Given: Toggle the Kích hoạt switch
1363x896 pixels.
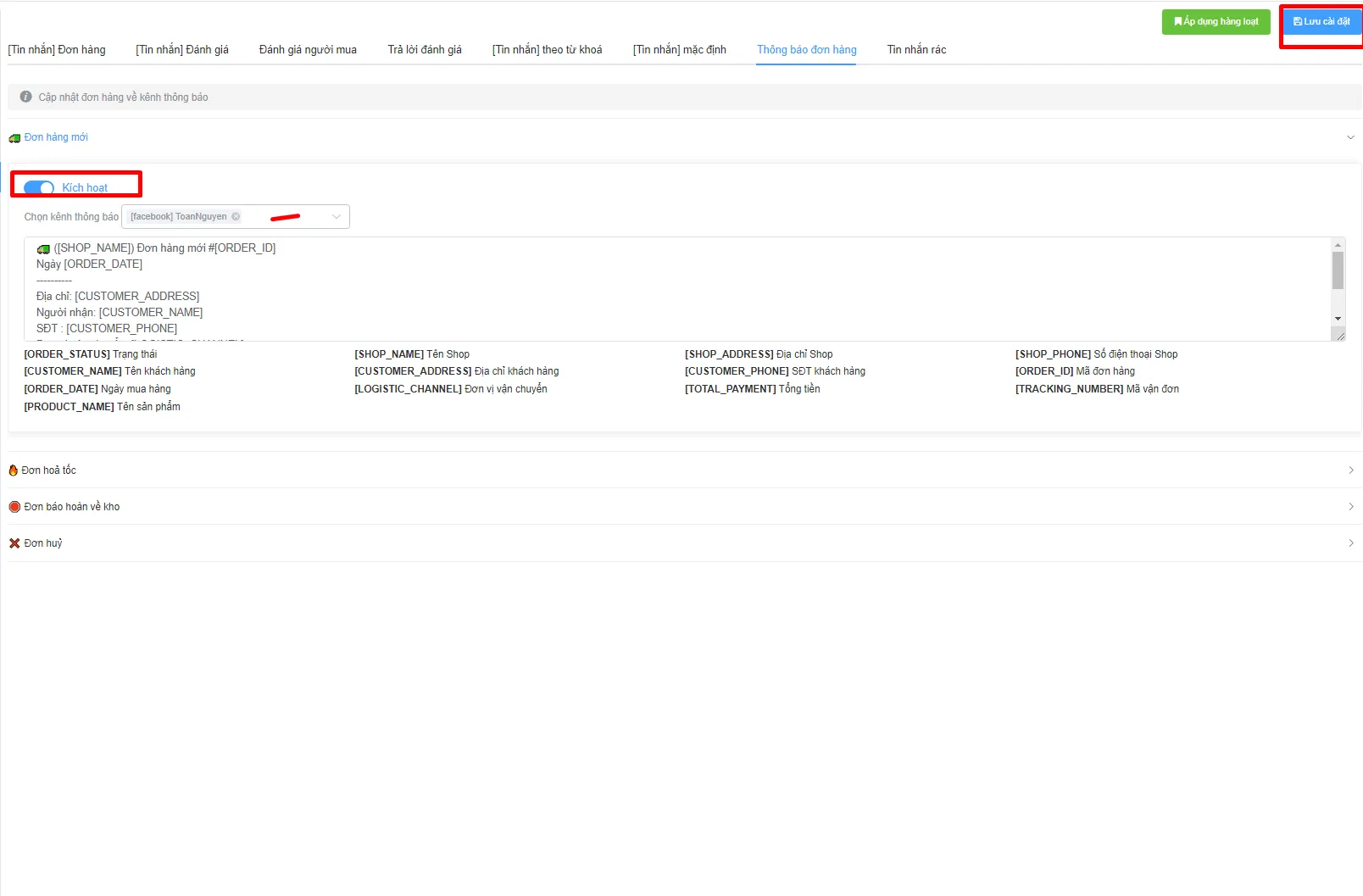Looking at the screenshot, I should [x=39, y=188].
